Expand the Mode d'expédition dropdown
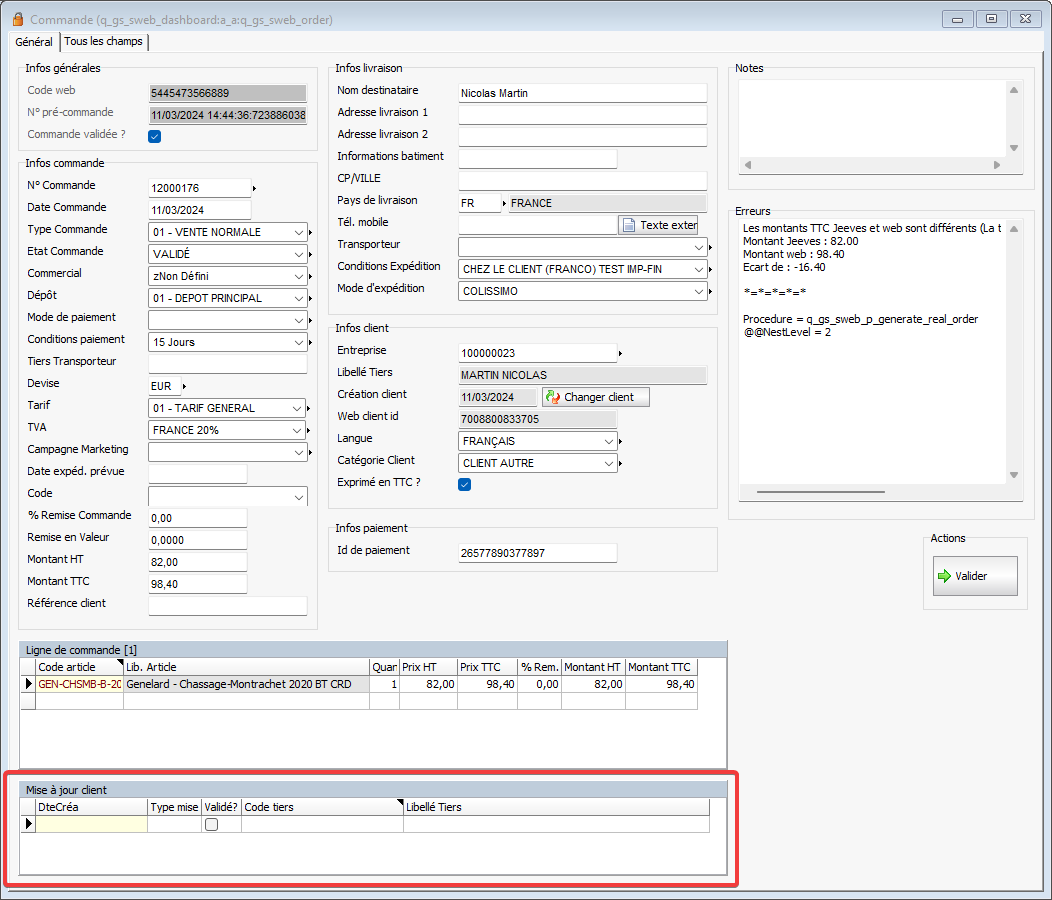Screen dimensions: 1052x900 click(x=699, y=291)
